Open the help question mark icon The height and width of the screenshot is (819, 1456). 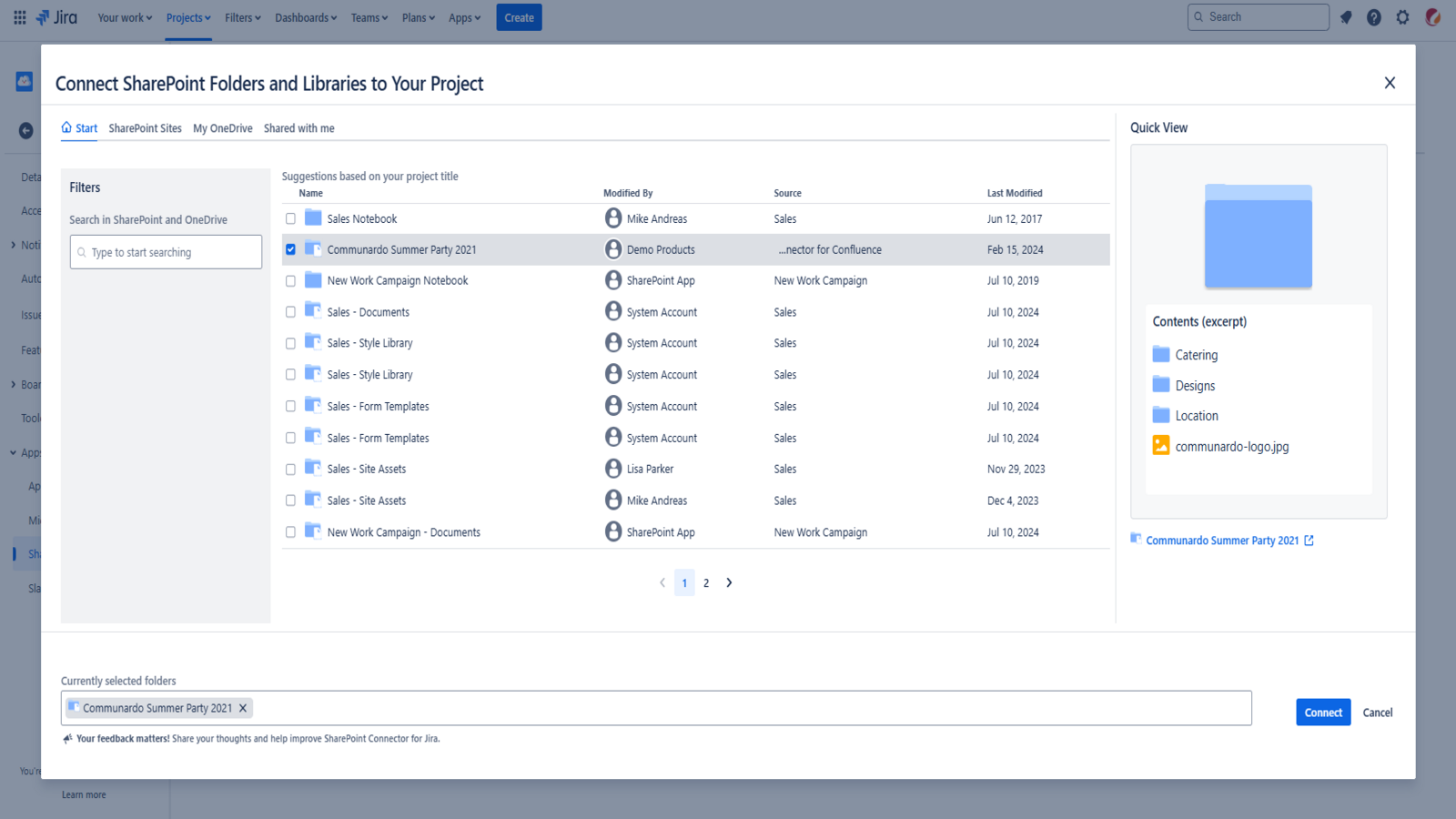(1374, 17)
